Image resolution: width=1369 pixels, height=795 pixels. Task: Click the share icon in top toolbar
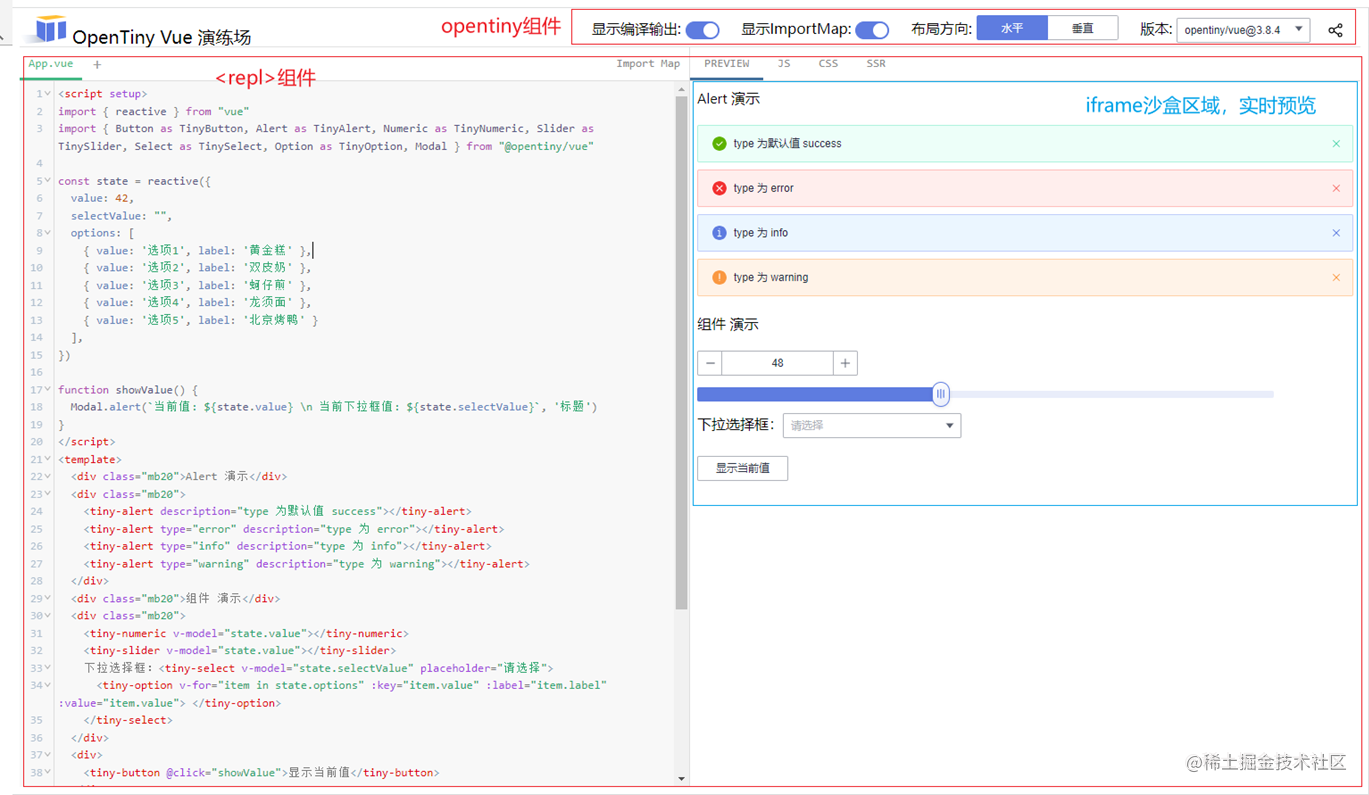1336,30
